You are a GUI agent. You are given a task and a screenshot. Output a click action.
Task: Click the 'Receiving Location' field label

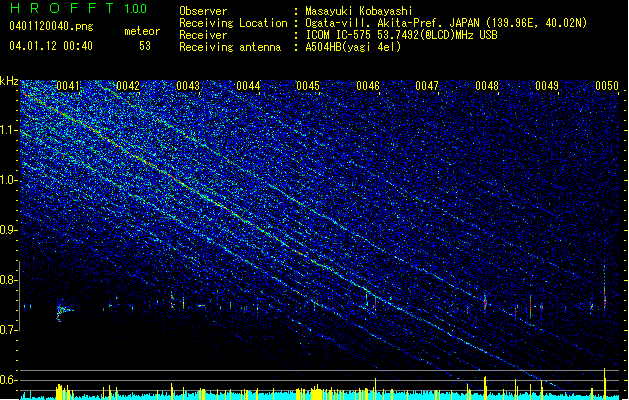tap(233, 23)
